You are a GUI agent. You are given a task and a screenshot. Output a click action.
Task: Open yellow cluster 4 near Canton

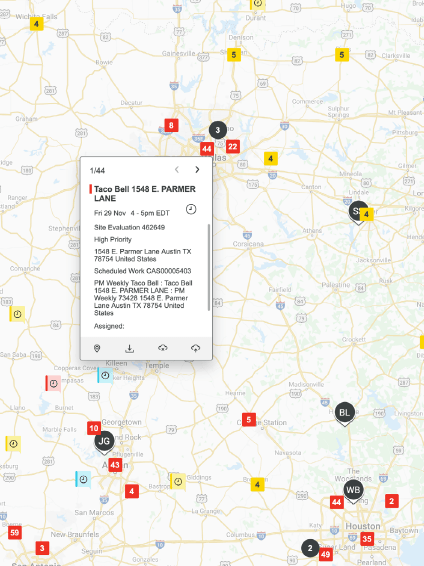271,158
